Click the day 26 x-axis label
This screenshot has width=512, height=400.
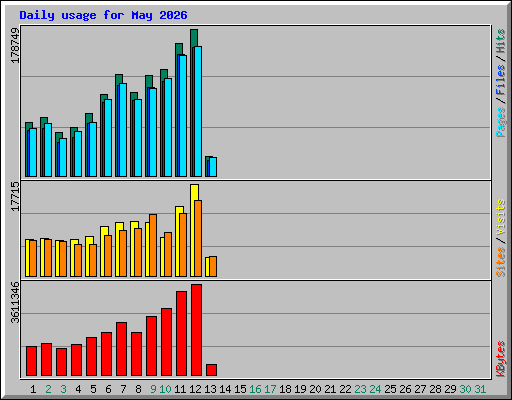[x=405, y=389]
